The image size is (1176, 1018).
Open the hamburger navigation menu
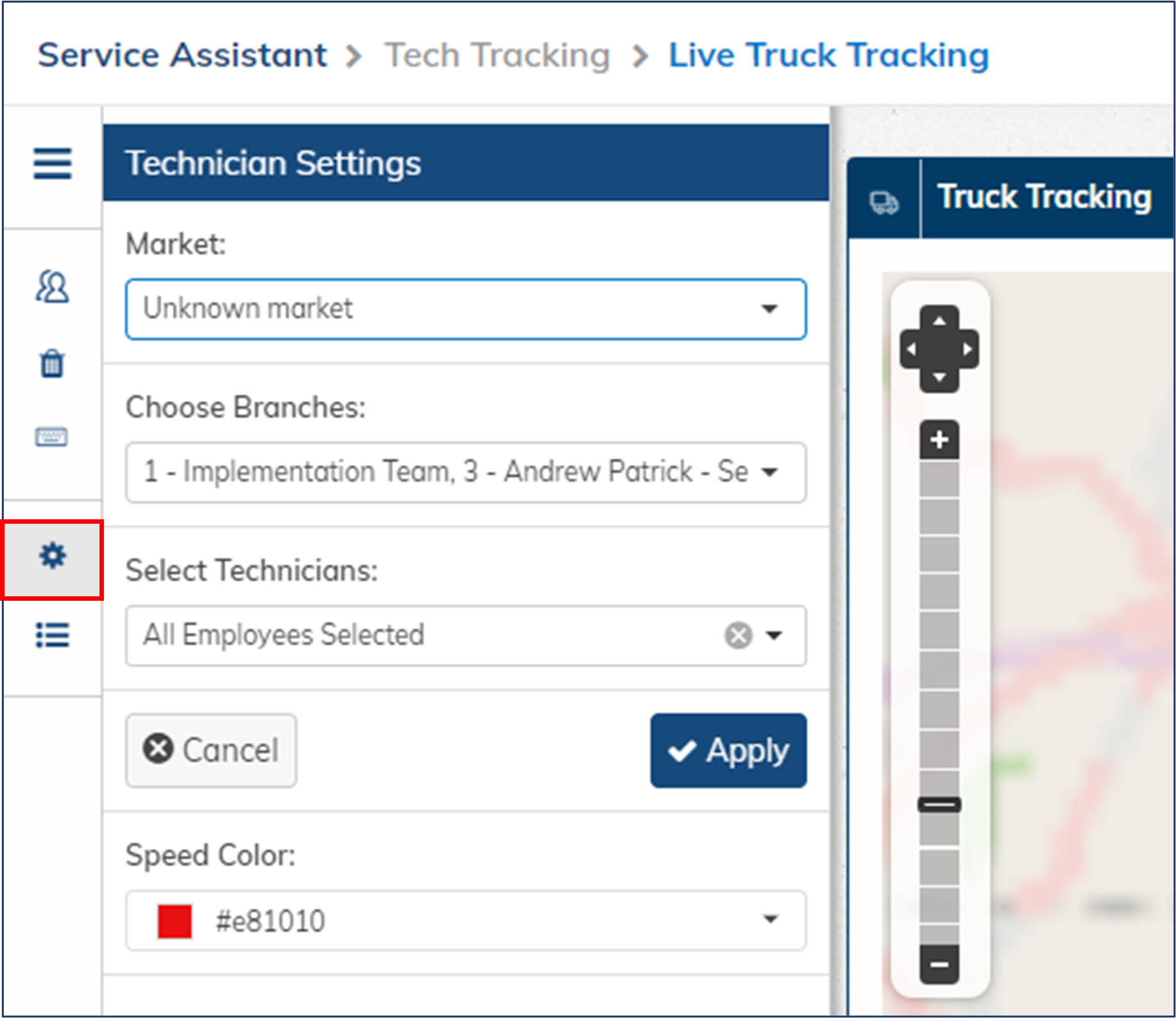(x=53, y=164)
